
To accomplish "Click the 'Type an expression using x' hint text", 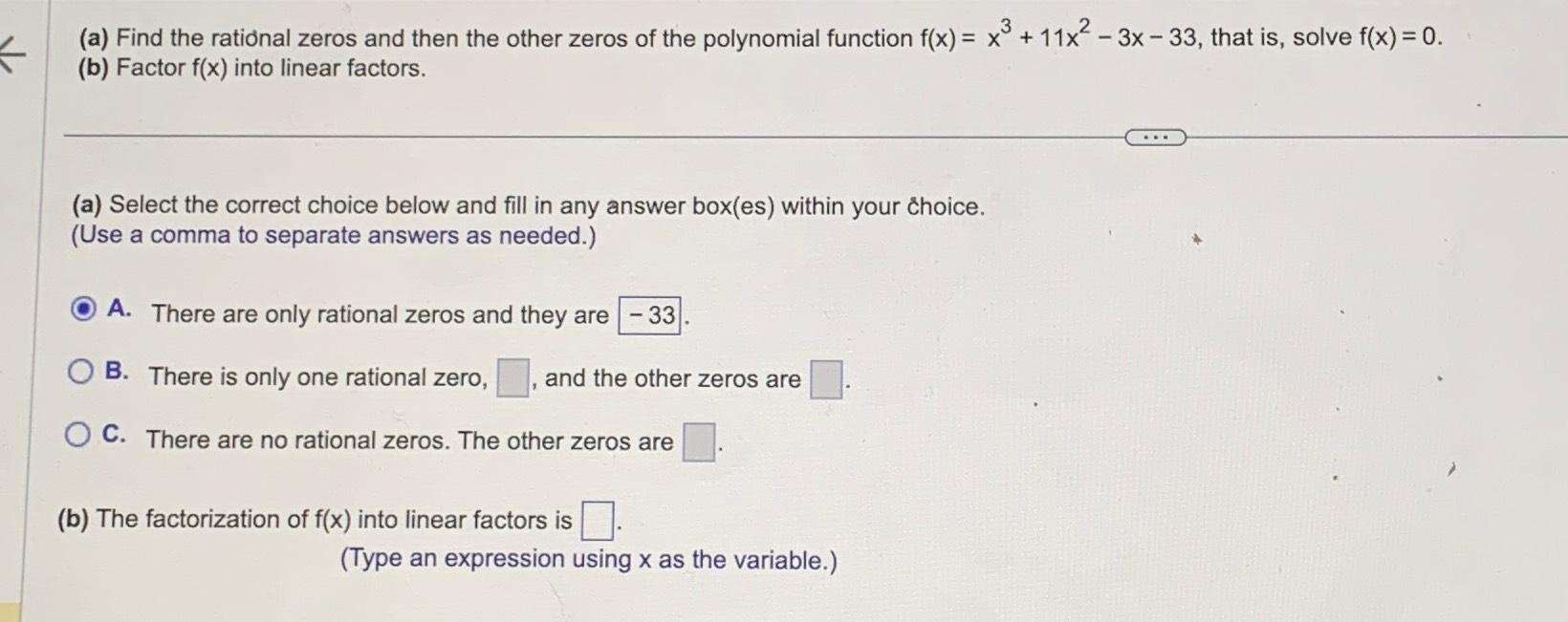I will tap(586, 558).
